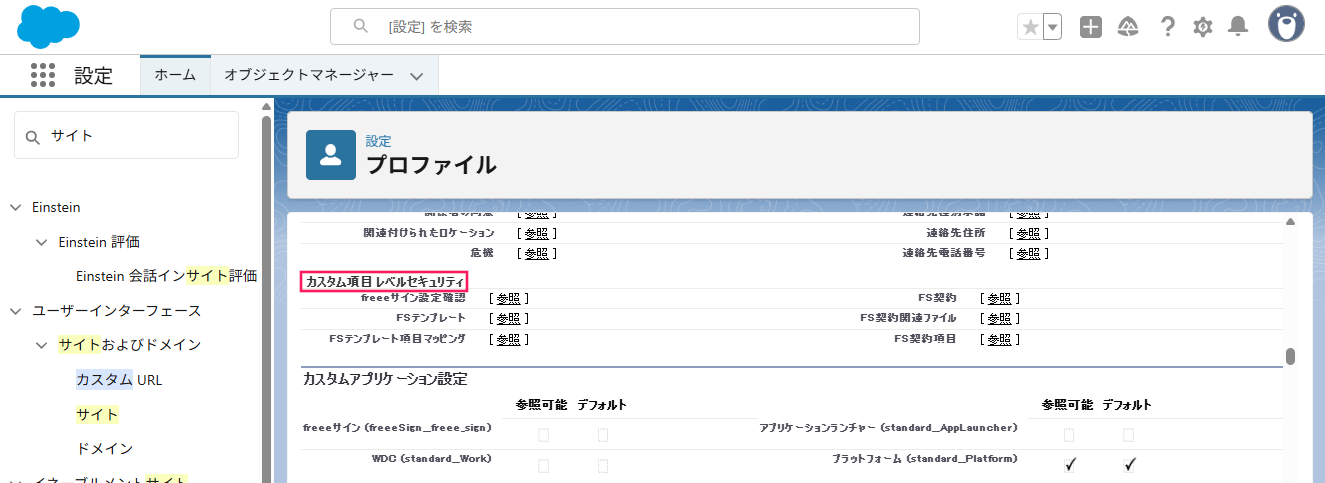Switch to the オブジェクトマネージャー tab
This screenshot has height=483, width=1325.
coord(309,75)
